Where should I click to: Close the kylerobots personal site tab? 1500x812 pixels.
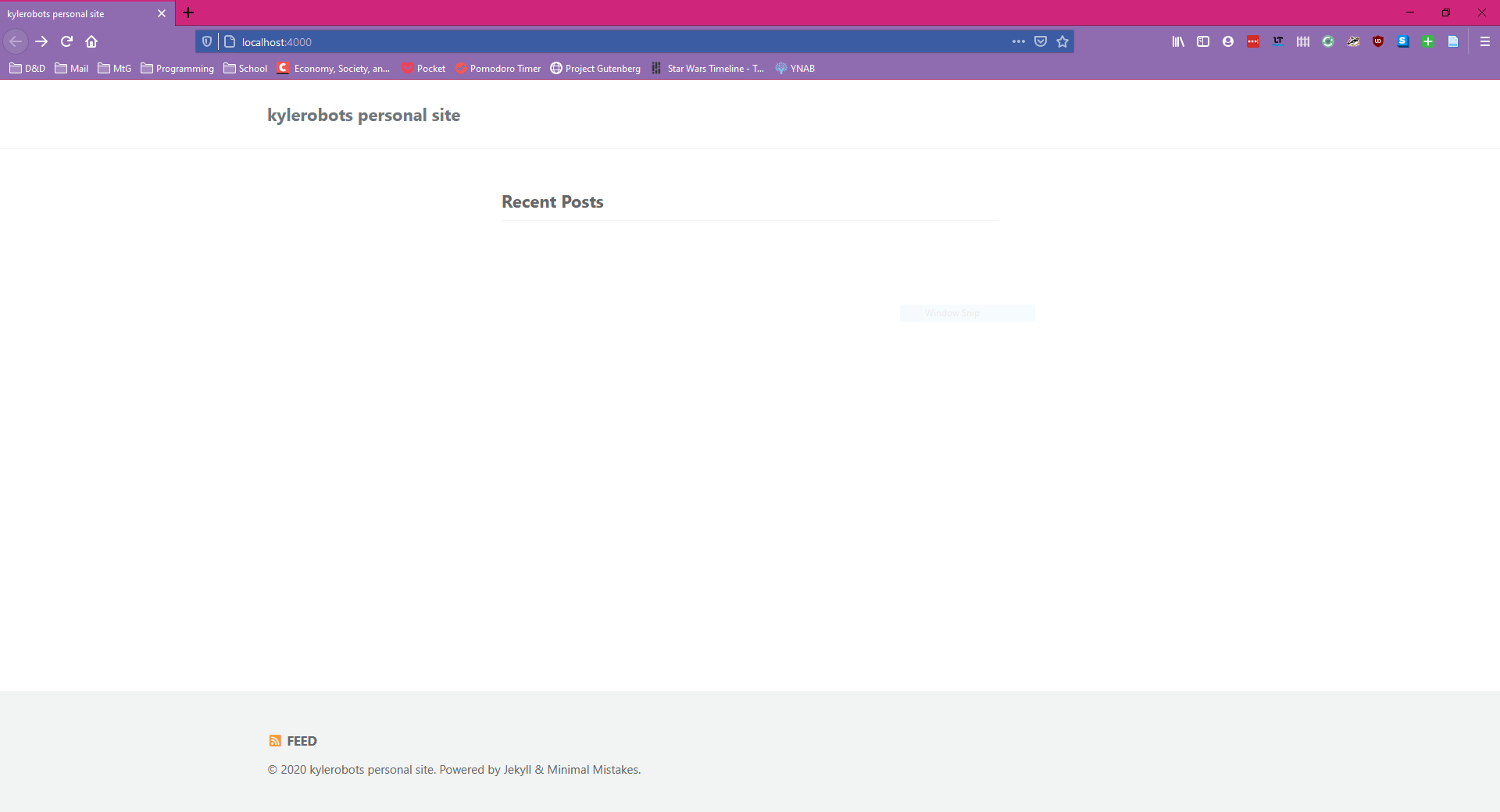pos(162,13)
